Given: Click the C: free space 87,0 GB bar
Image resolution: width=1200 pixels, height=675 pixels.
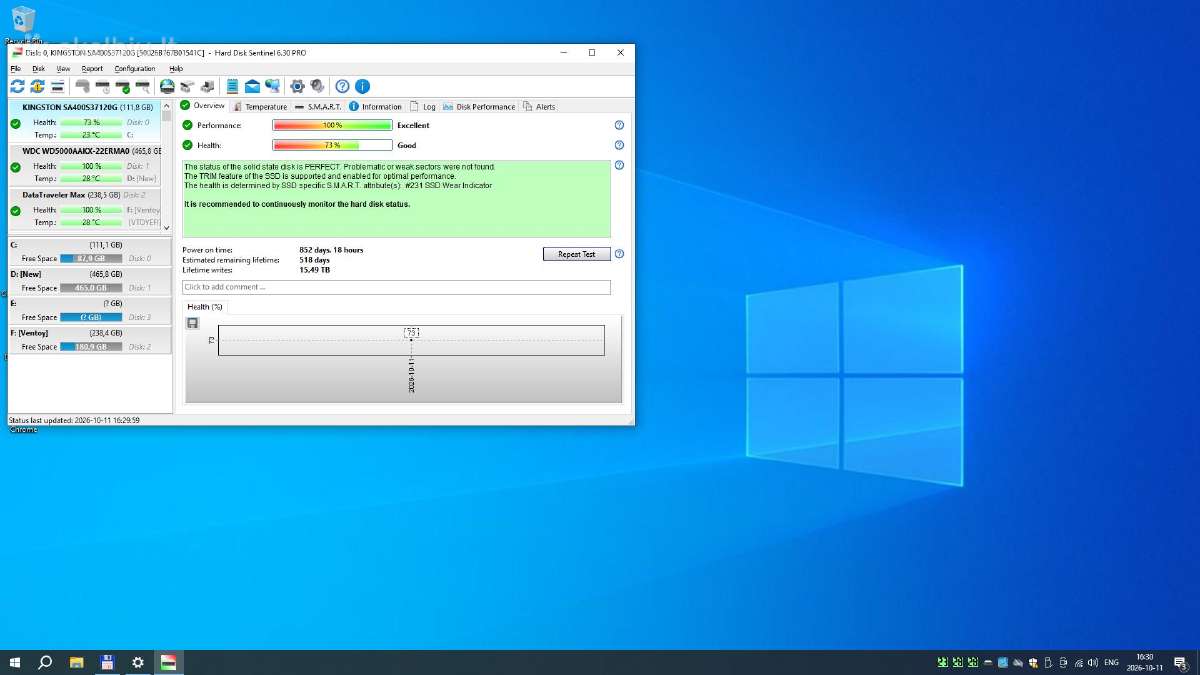Looking at the screenshot, I should pyautogui.click(x=91, y=258).
